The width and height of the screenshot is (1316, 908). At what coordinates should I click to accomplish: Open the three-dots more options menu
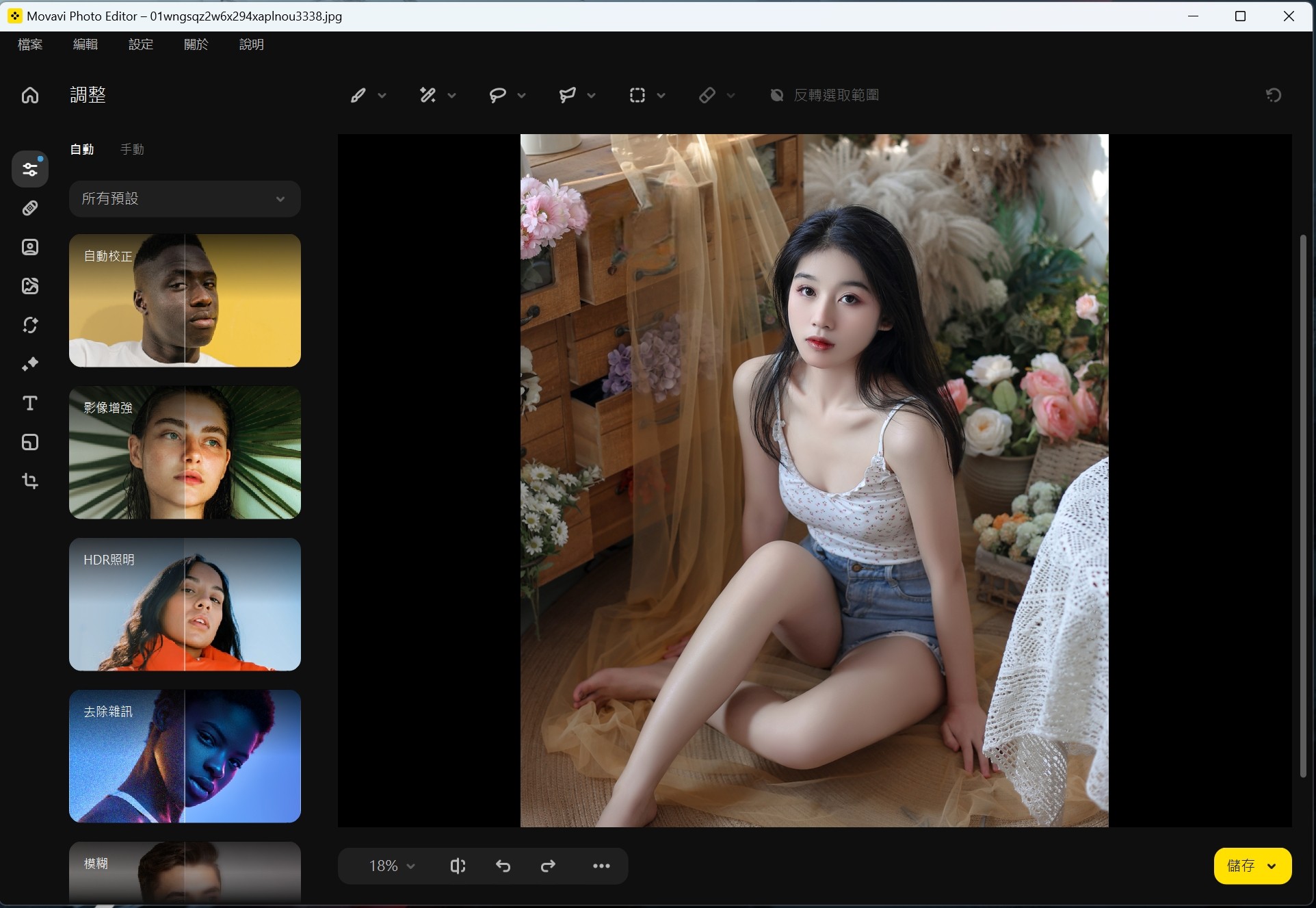(x=601, y=866)
